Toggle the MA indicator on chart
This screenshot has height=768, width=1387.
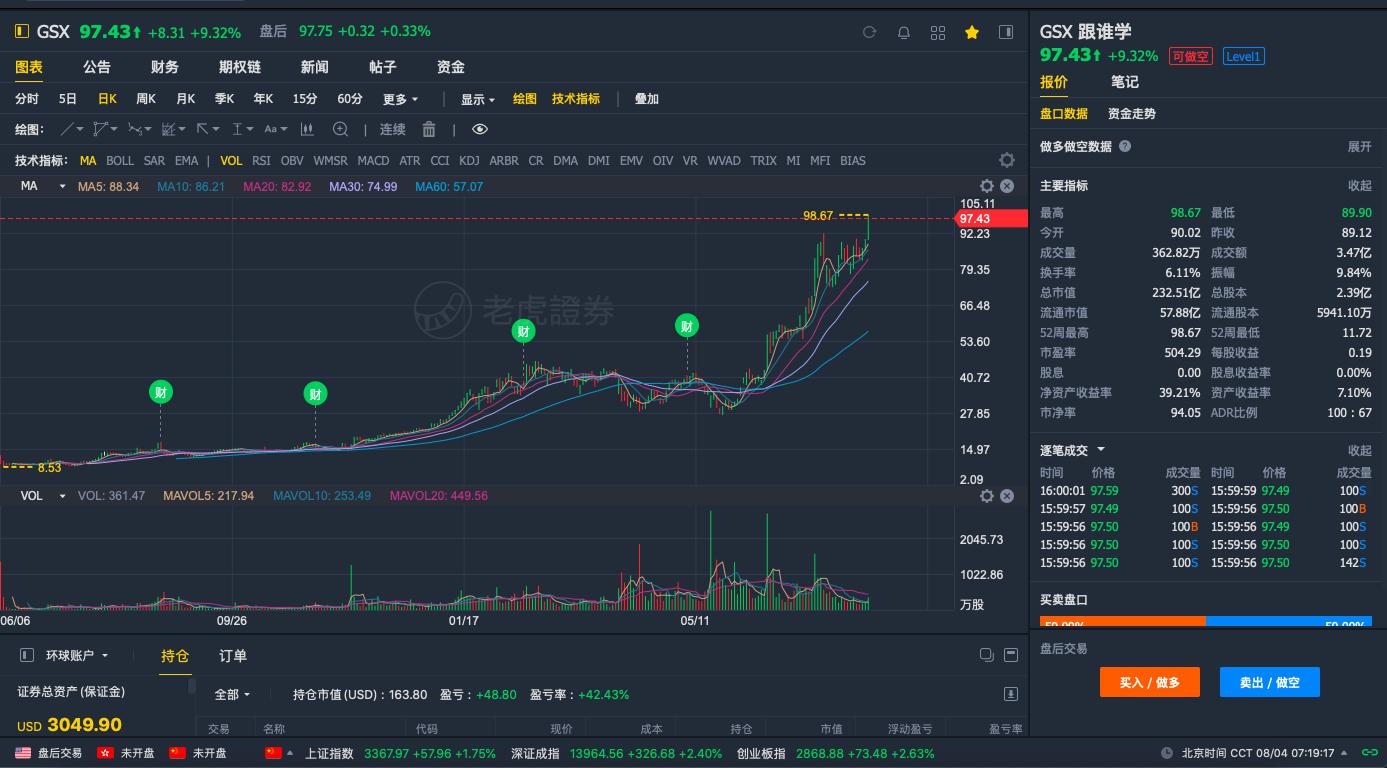click(88, 160)
